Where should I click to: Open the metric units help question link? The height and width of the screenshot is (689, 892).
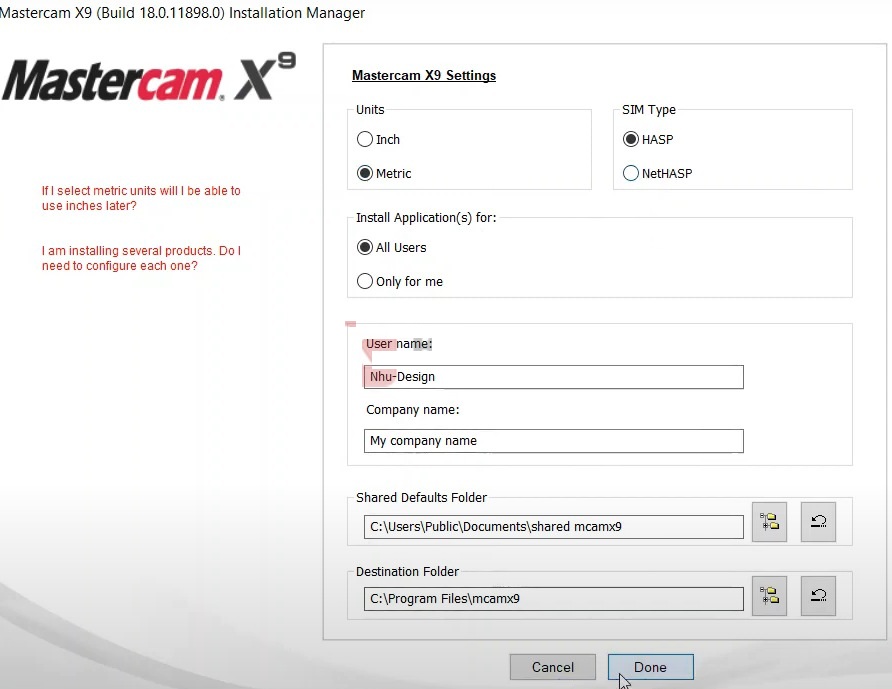(141, 198)
